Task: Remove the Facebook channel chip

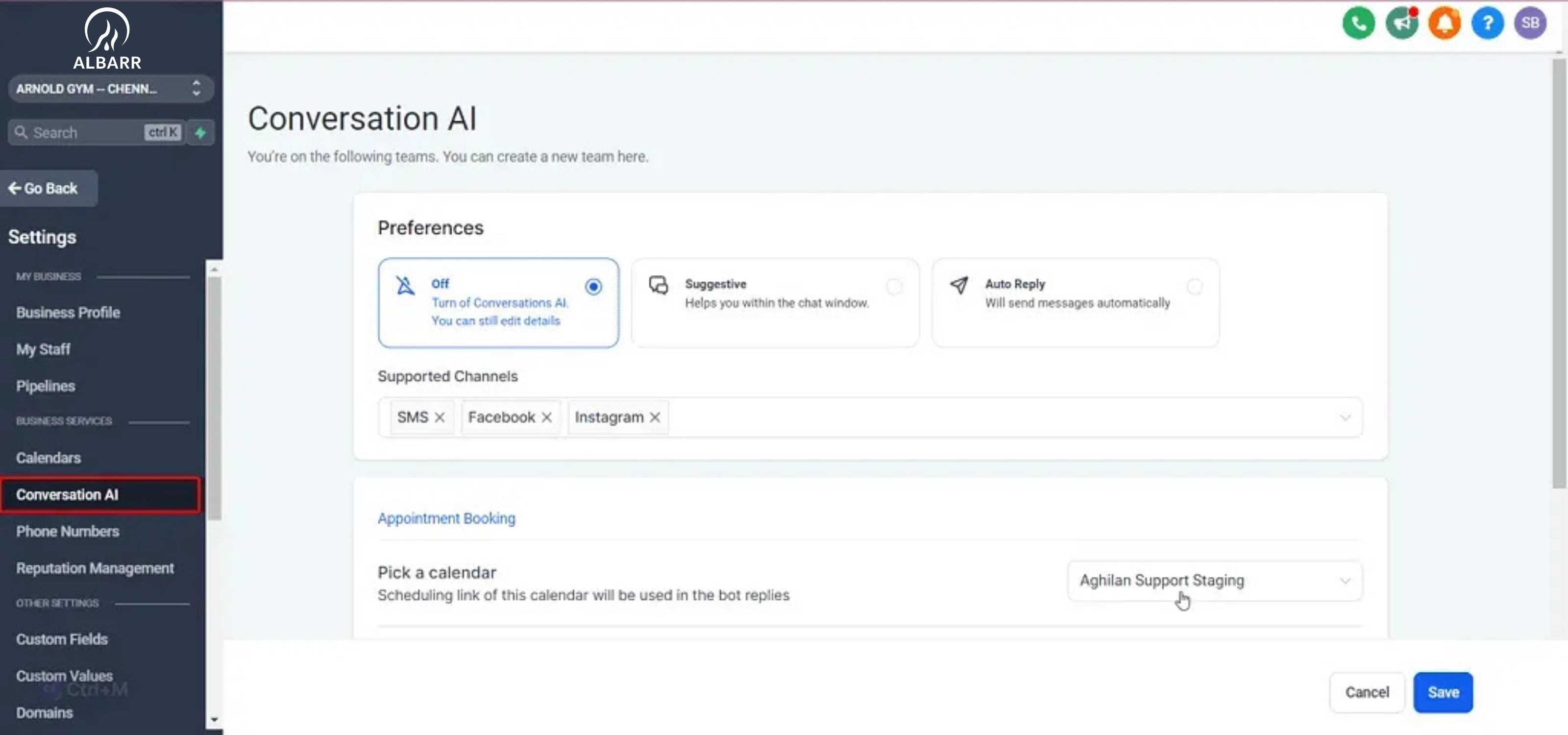Action: point(547,417)
